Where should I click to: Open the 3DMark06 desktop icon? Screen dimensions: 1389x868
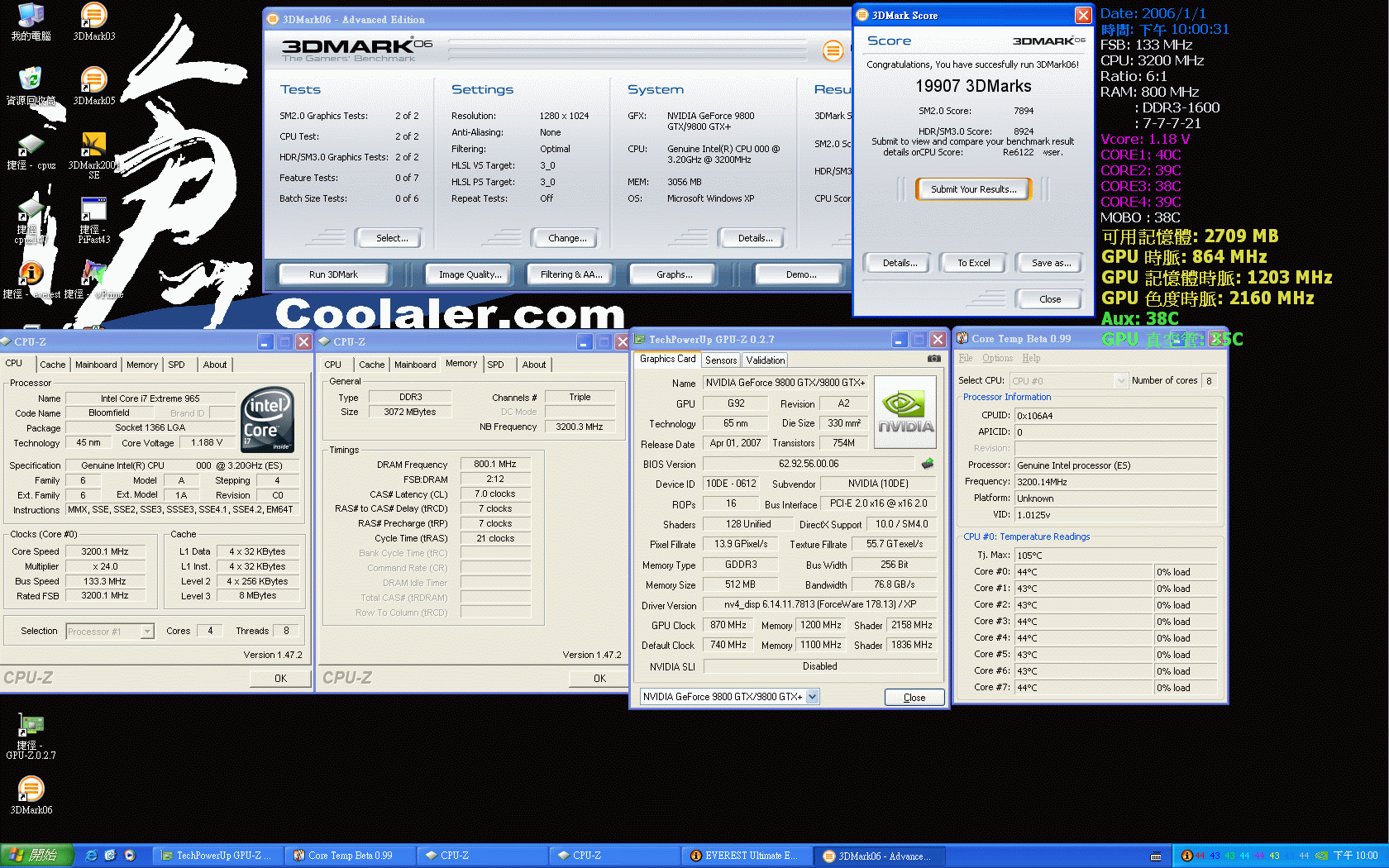coord(31,795)
